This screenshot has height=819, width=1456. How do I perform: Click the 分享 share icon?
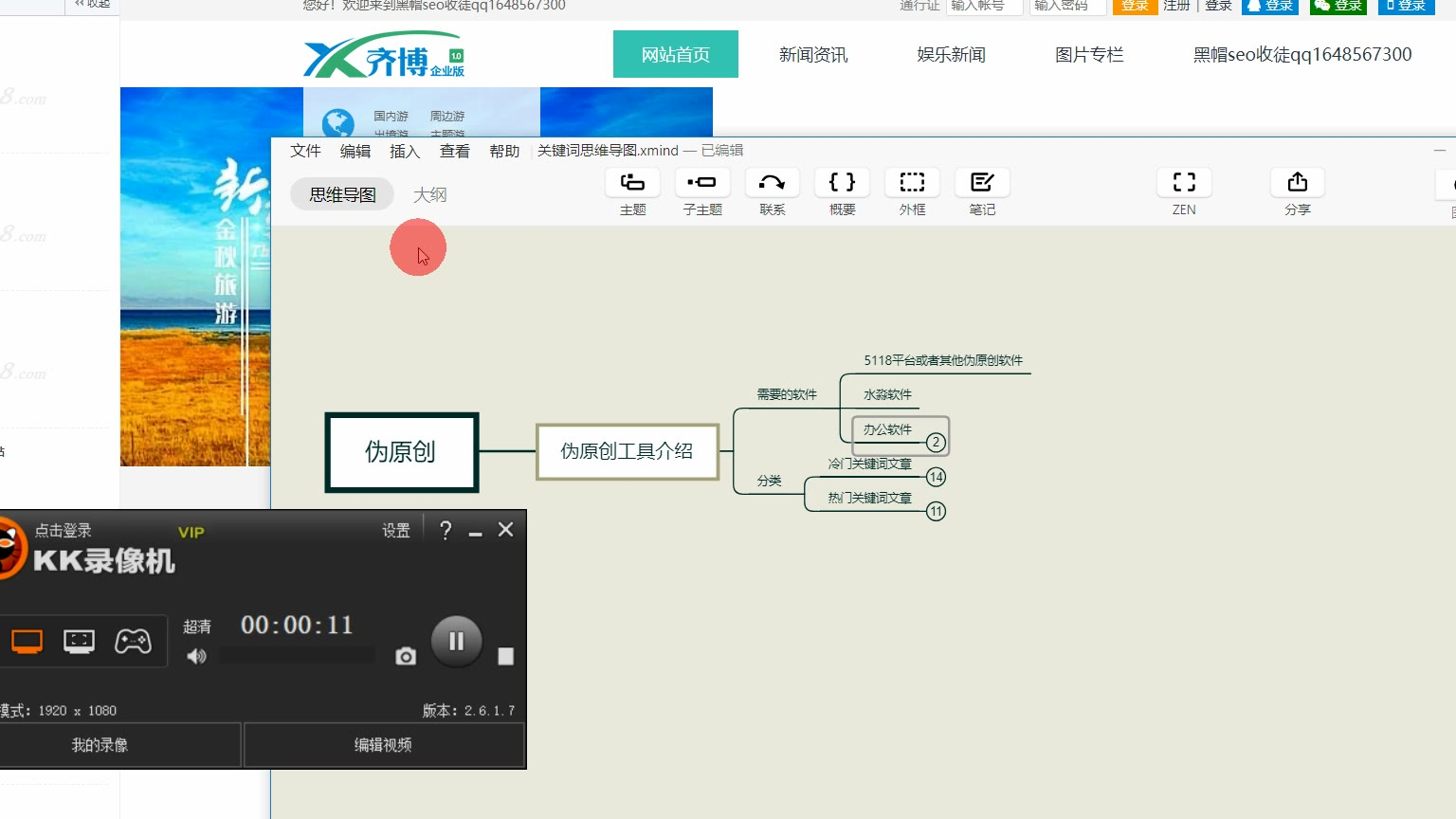click(x=1298, y=182)
